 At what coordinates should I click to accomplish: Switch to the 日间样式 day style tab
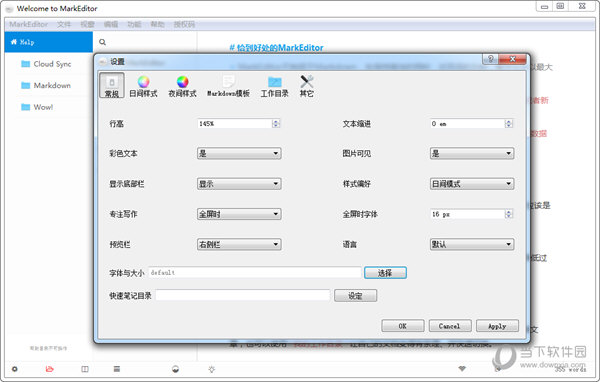pyautogui.click(x=143, y=86)
